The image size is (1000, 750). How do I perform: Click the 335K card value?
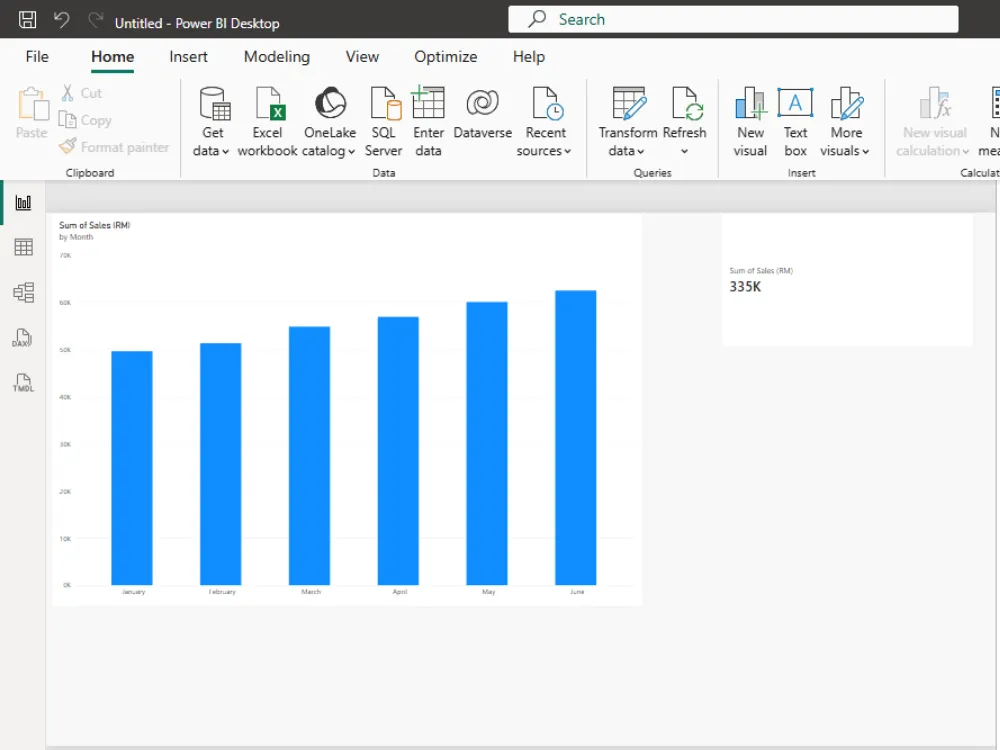(745, 287)
